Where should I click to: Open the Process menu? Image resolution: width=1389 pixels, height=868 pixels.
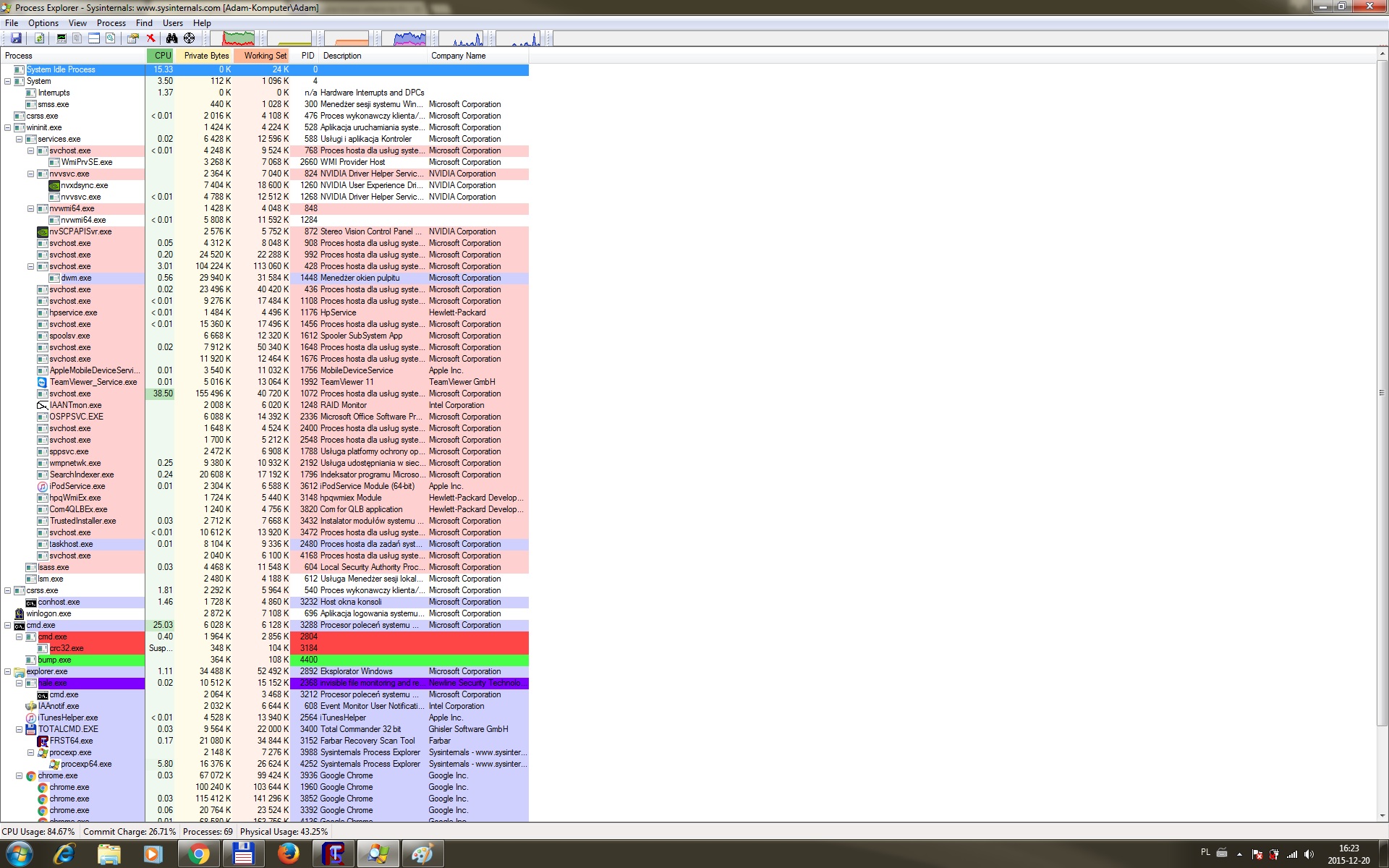point(111,23)
